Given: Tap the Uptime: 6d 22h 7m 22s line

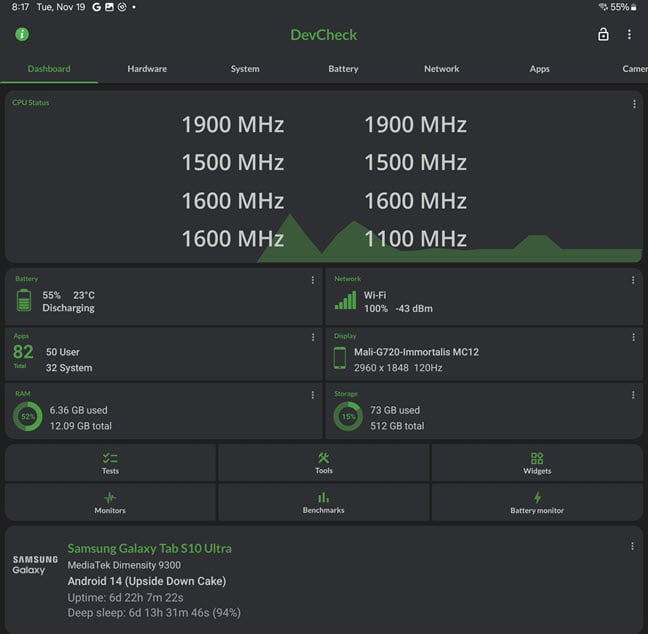Looking at the screenshot, I should point(125,598).
